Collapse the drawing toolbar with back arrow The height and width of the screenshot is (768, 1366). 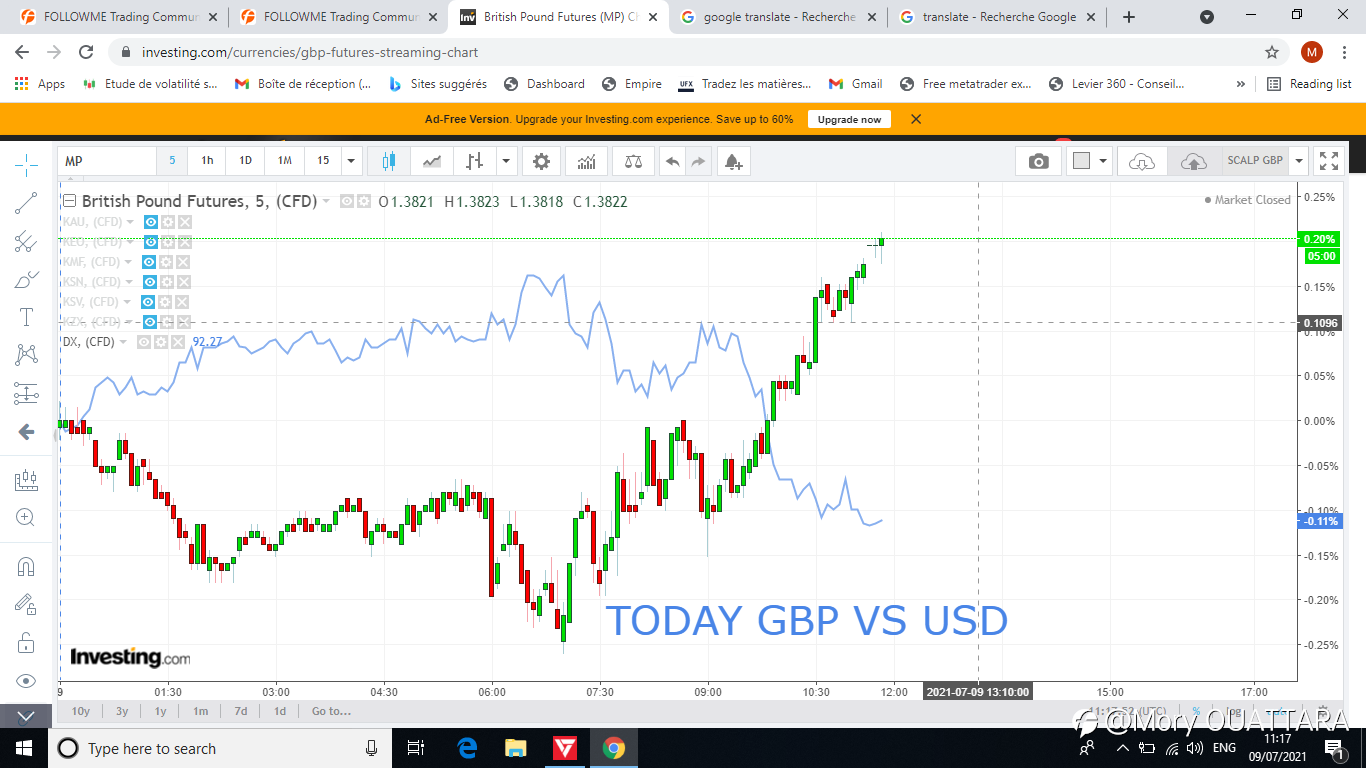tap(26, 432)
